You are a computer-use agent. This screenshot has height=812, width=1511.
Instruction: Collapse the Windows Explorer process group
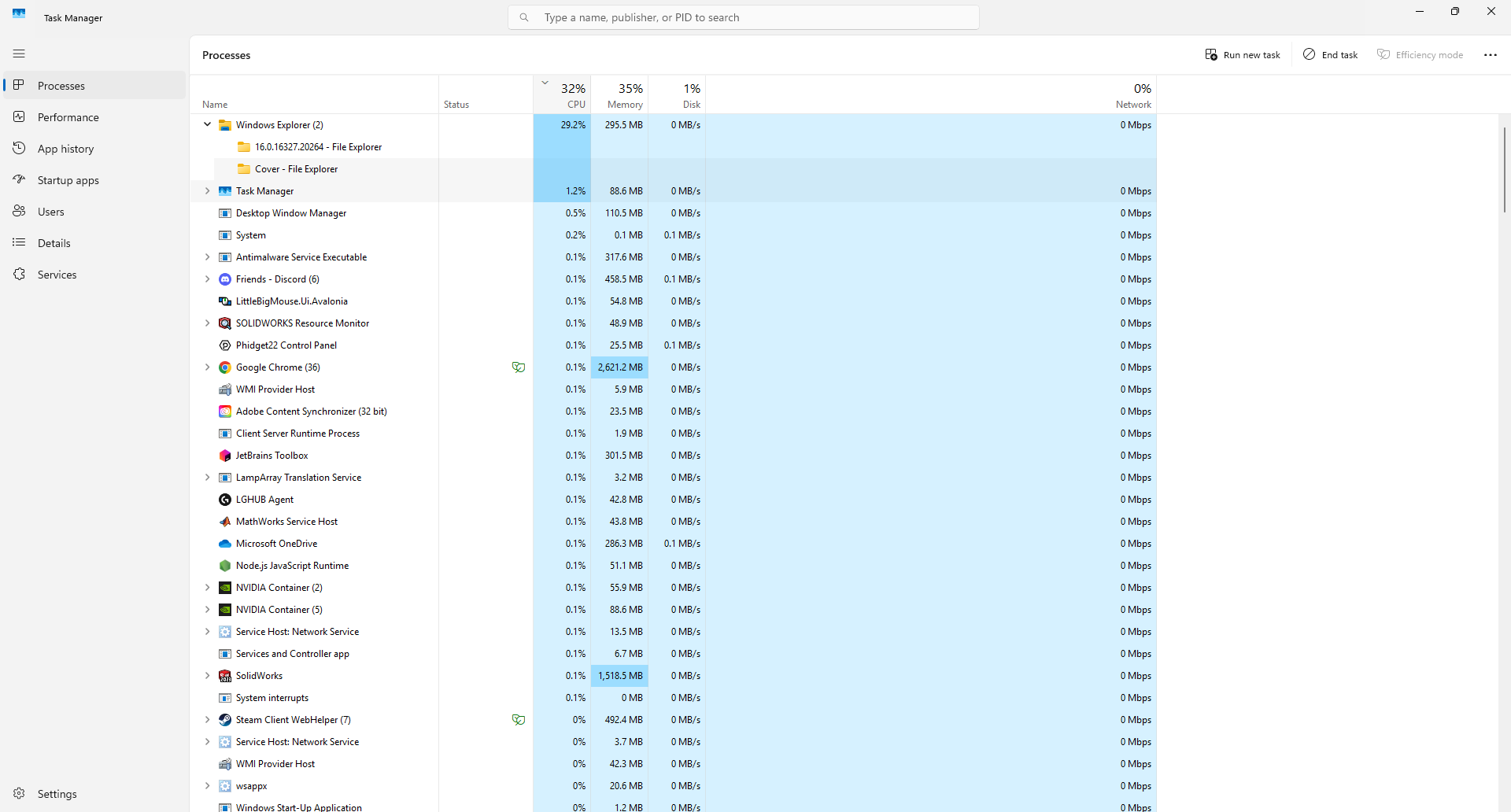click(206, 124)
